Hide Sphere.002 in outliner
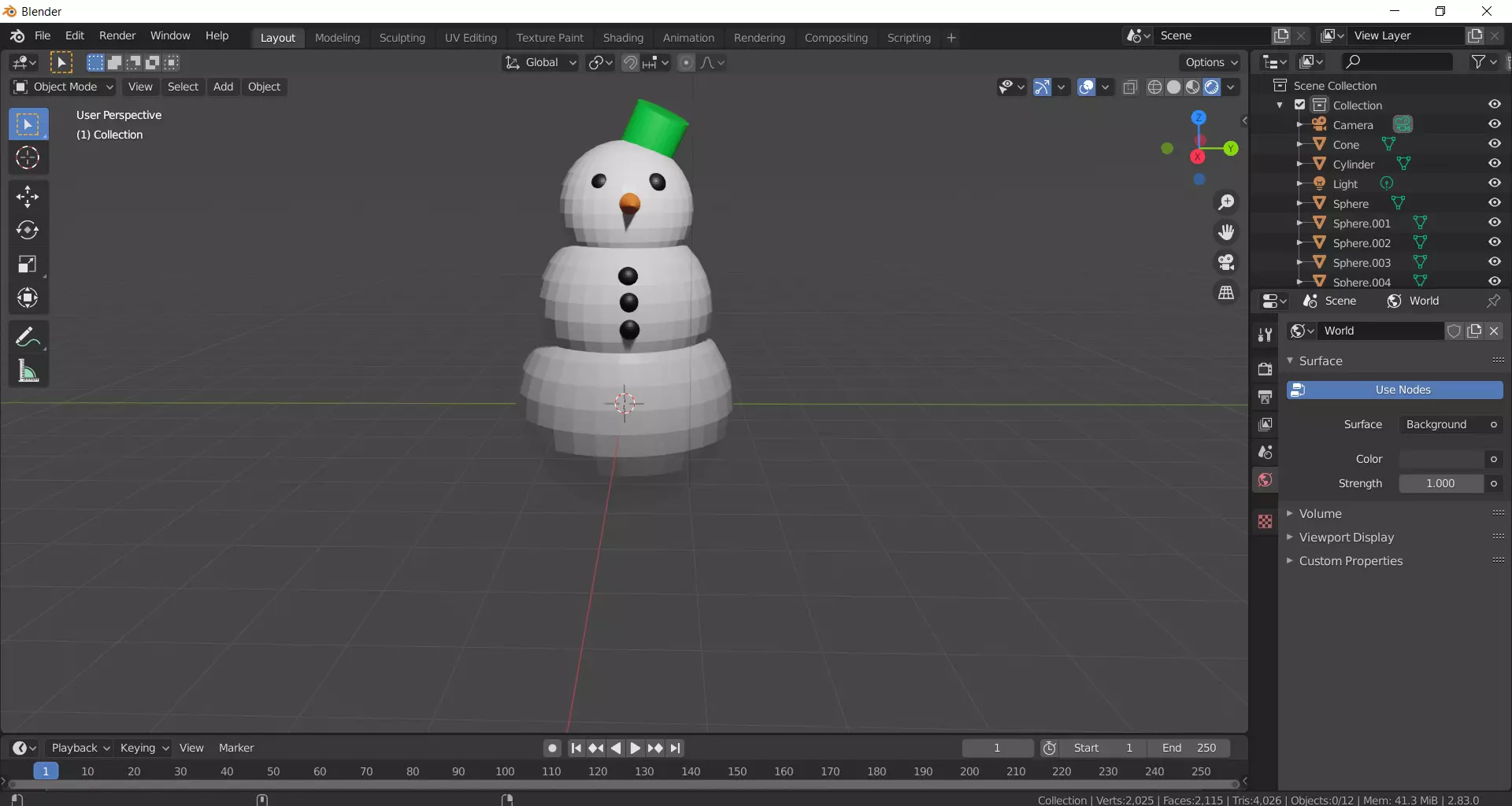Screen dimensions: 1512x806 tap(1494, 242)
